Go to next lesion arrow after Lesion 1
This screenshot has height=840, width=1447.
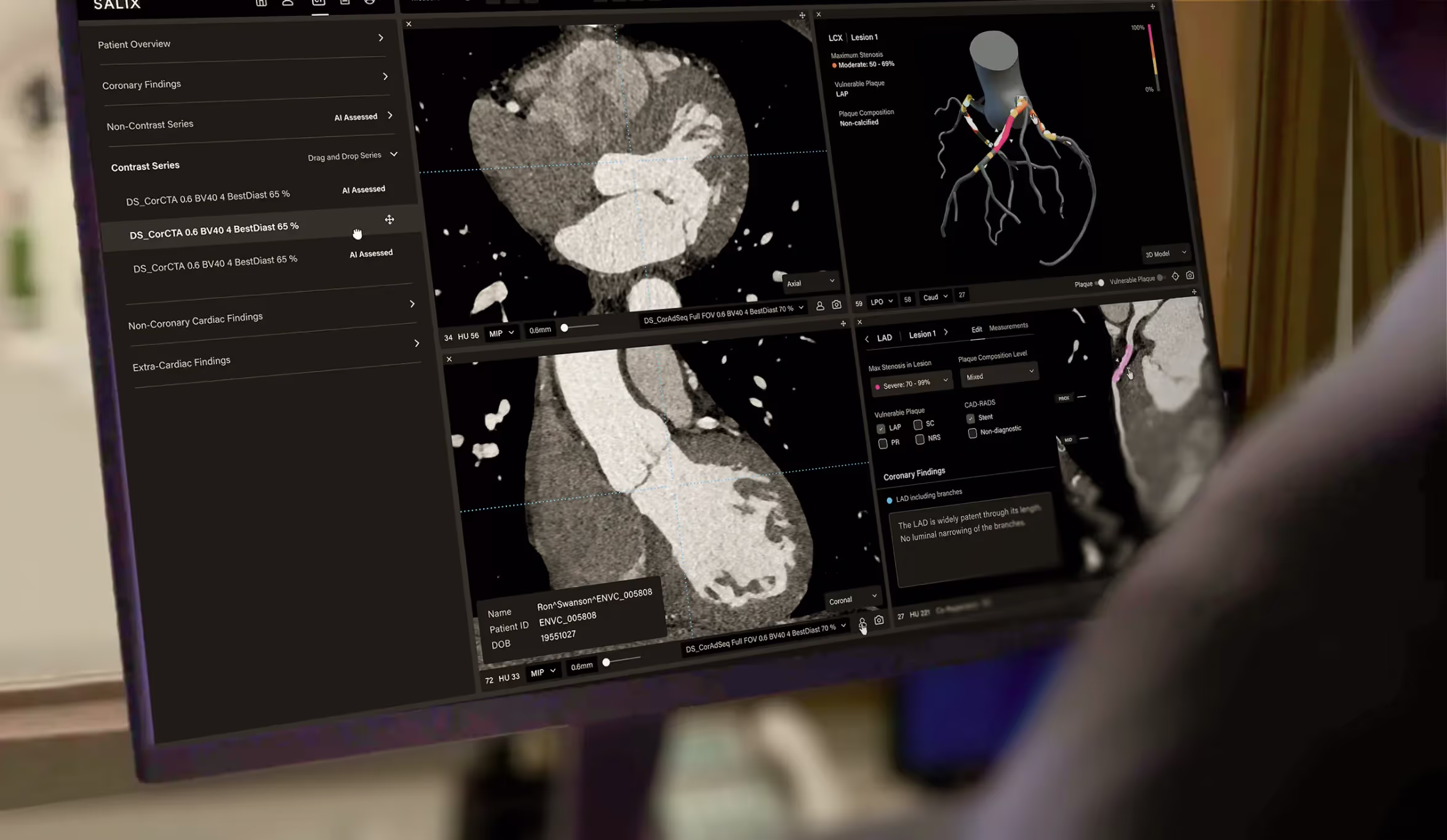[946, 332]
